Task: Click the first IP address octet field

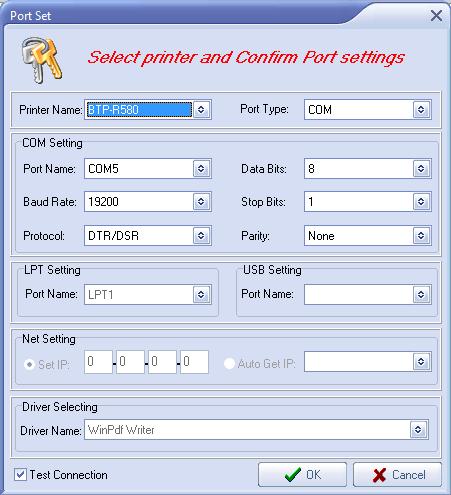Action: (x=98, y=362)
